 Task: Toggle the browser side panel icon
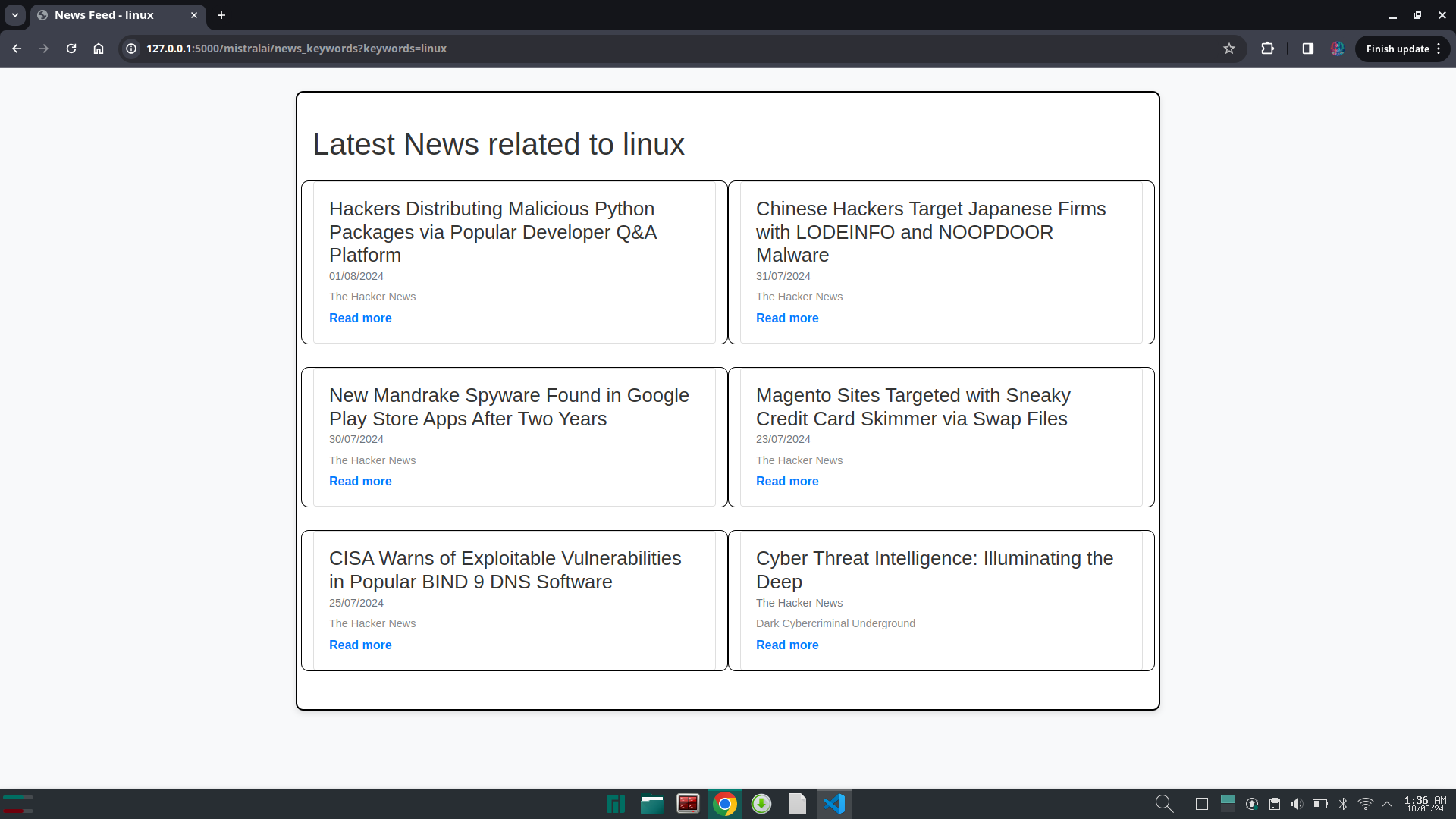pyautogui.click(x=1308, y=49)
